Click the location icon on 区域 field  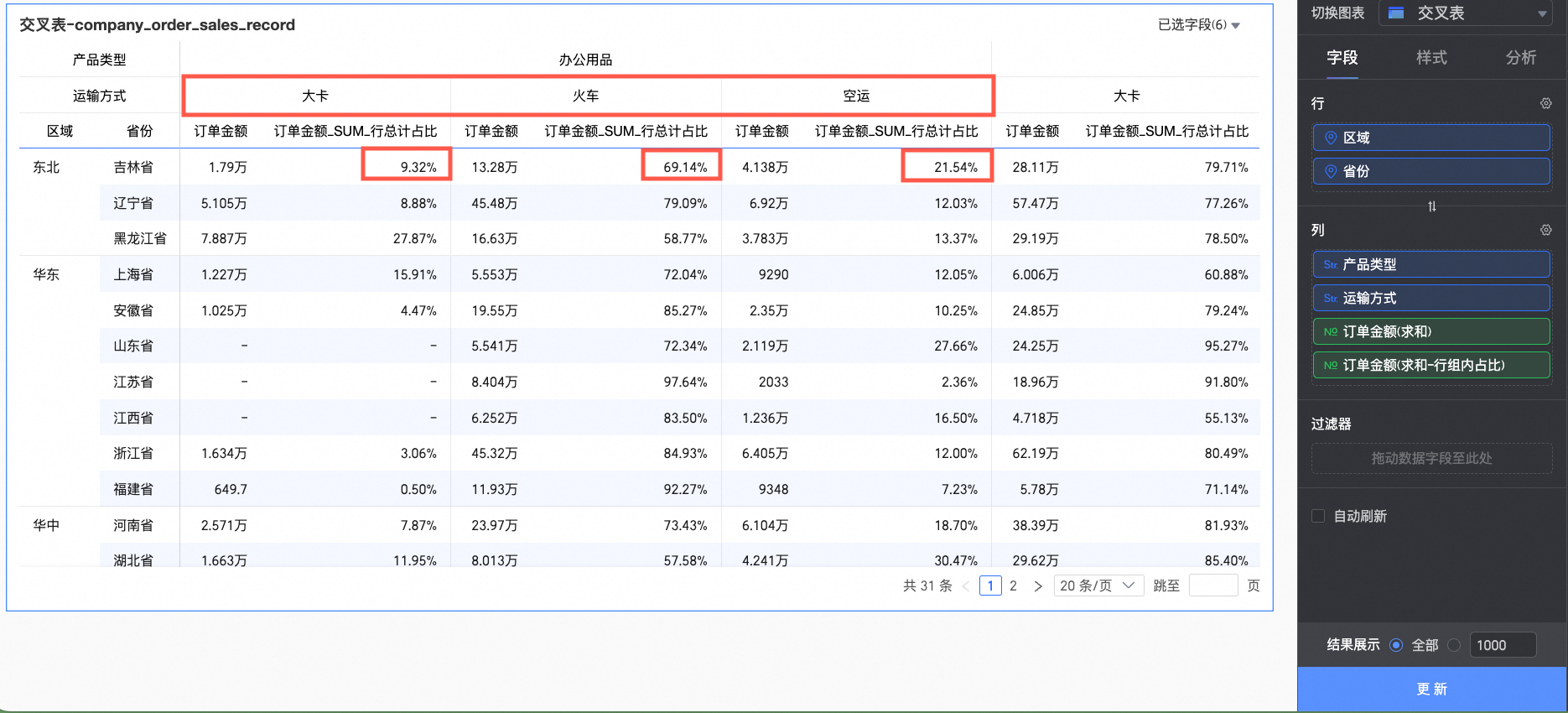tap(1330, 138)
